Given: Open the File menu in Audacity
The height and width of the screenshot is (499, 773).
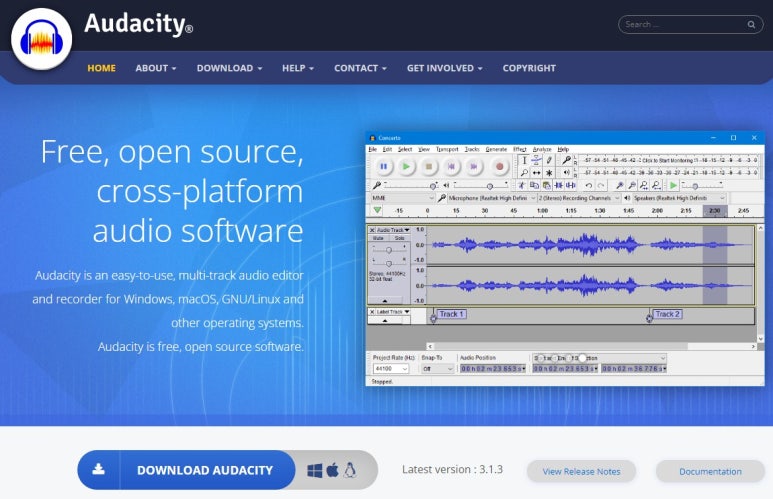Looking at the screenshot, I should point(373,149).
